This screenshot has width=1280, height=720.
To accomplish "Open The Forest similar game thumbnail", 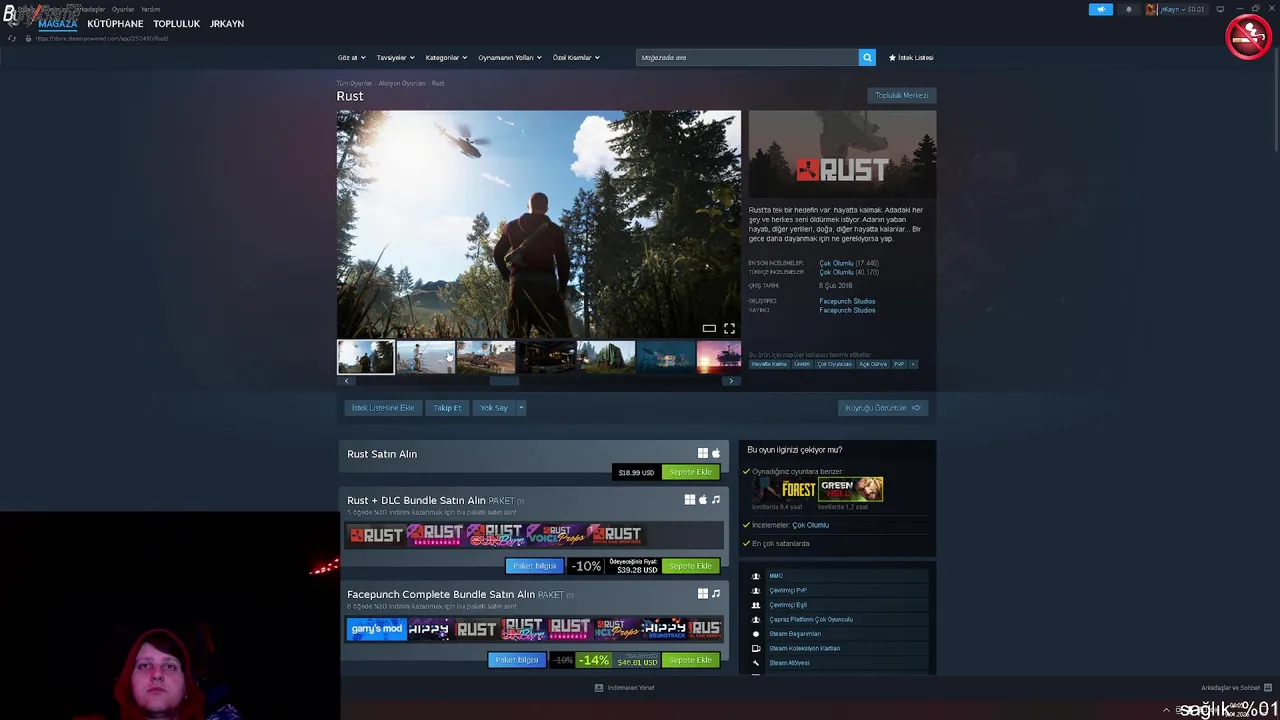I will [785, 489].
